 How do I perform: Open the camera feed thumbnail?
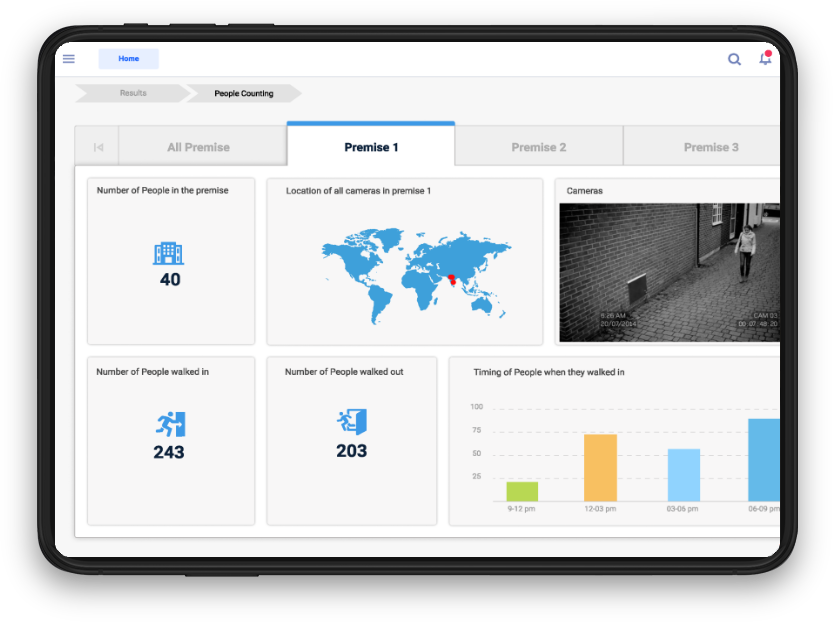(x=669, y=272)
